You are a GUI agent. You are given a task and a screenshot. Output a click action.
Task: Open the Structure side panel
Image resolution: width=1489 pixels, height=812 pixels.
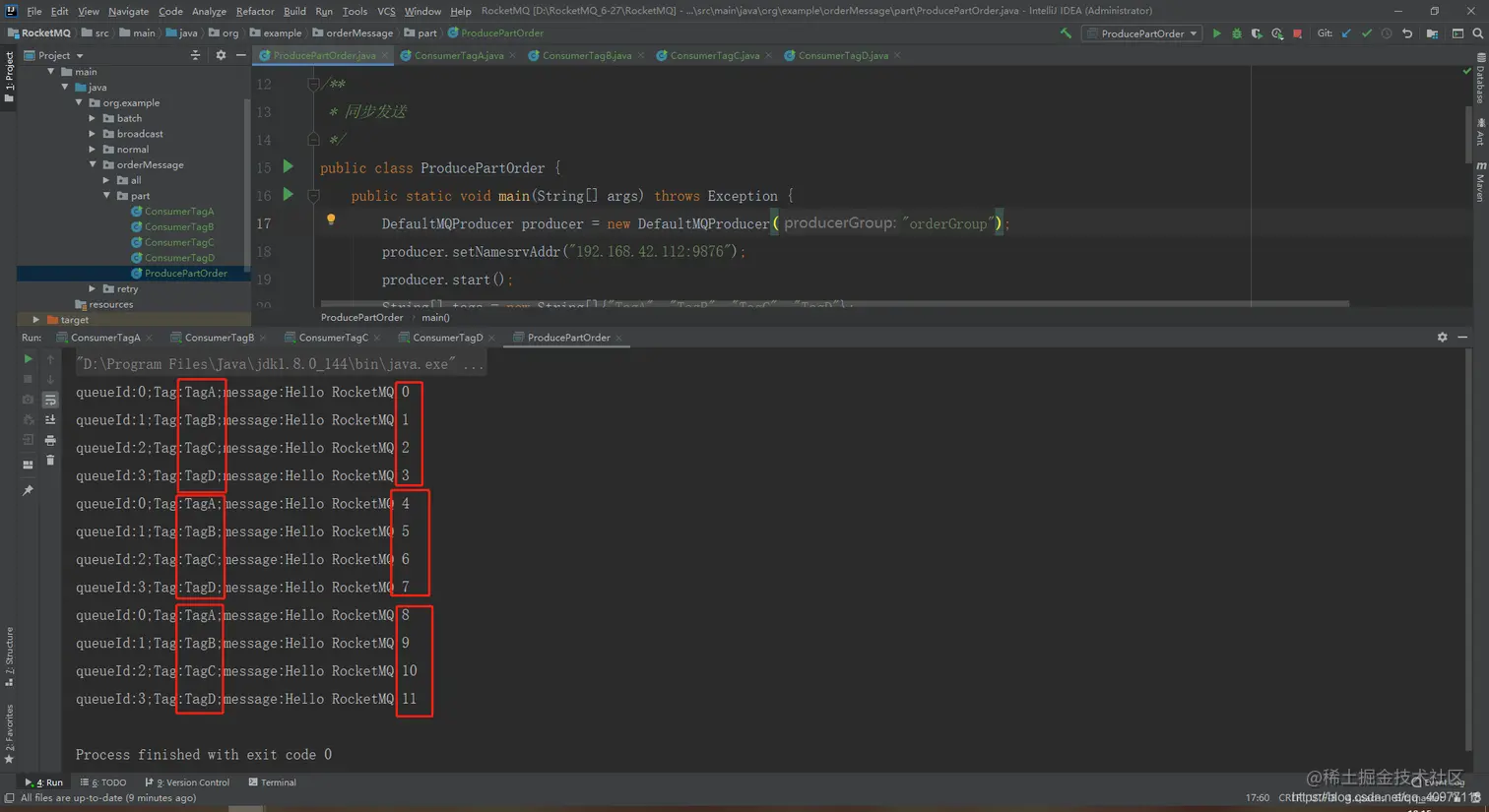(x=9, y=656)
